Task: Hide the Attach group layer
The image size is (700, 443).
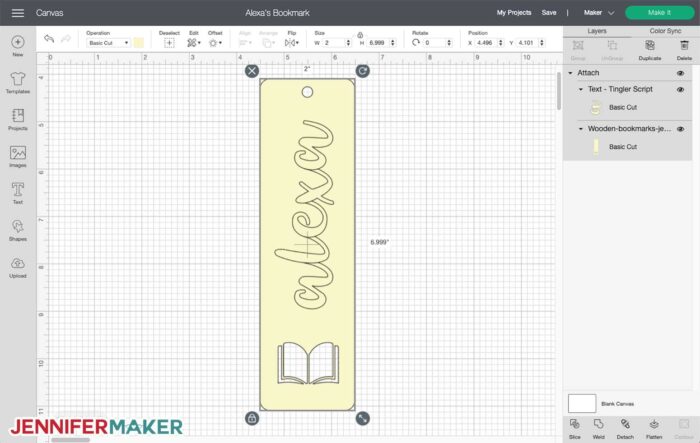Action: (x=680, y=73)
